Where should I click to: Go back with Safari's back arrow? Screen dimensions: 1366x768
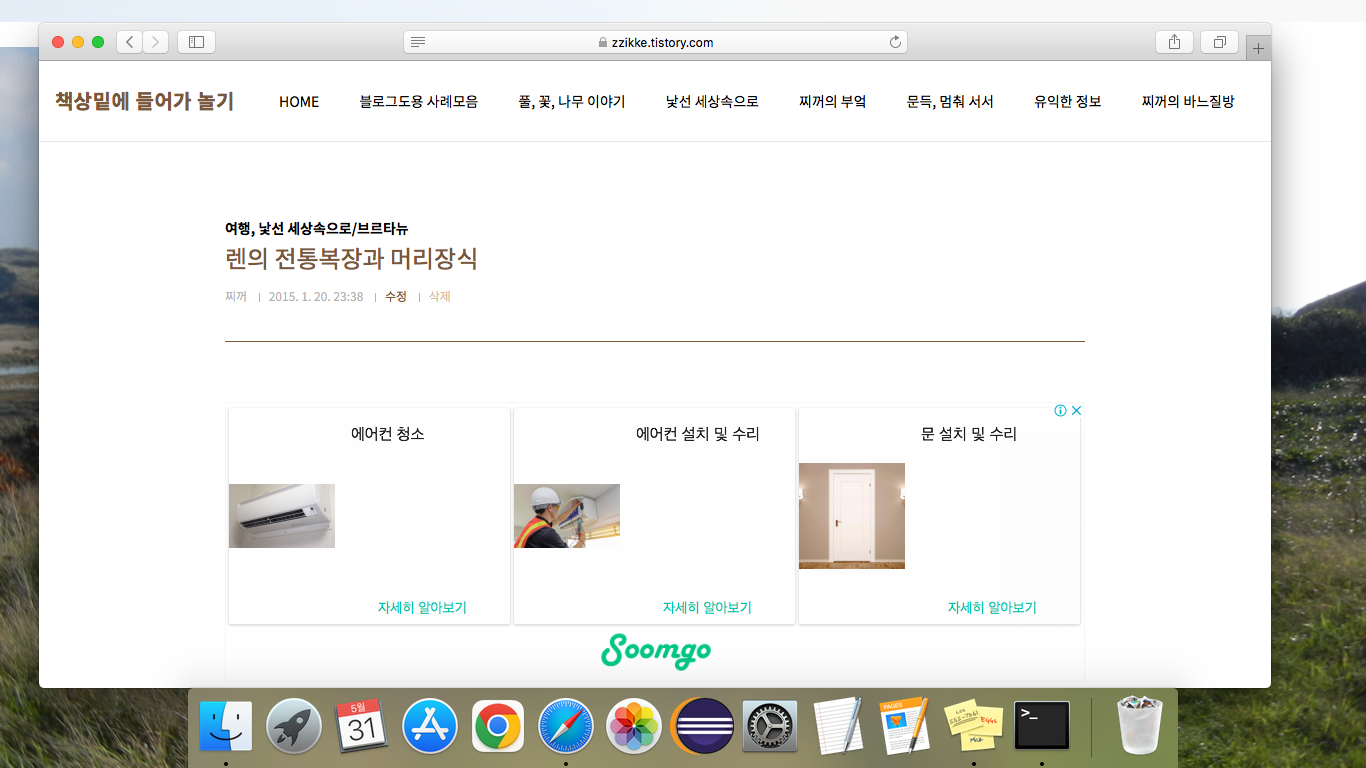click(x=130, y=42)
